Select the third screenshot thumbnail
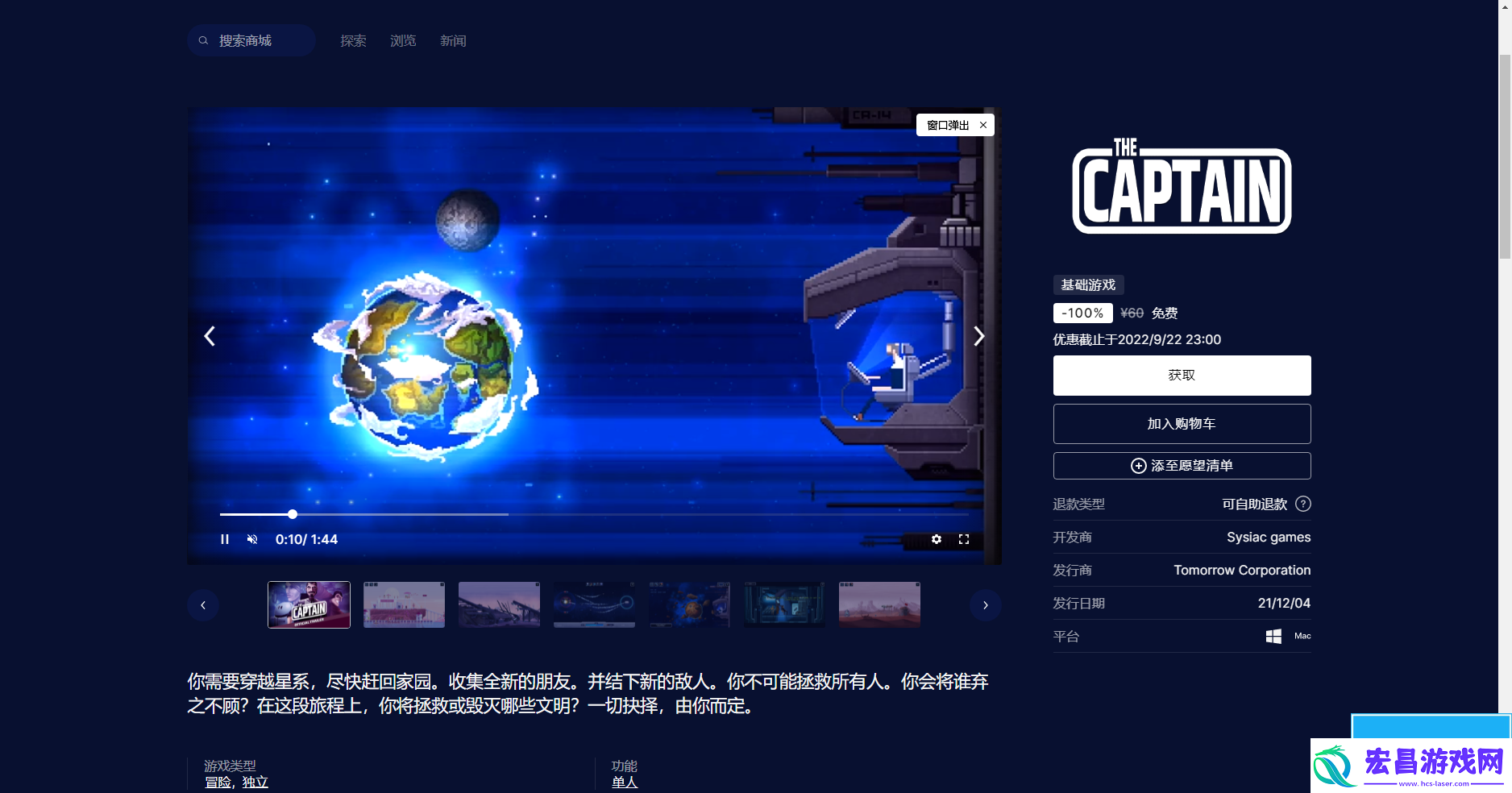This screenshot has width=1512, height=793. coord(499,604)
